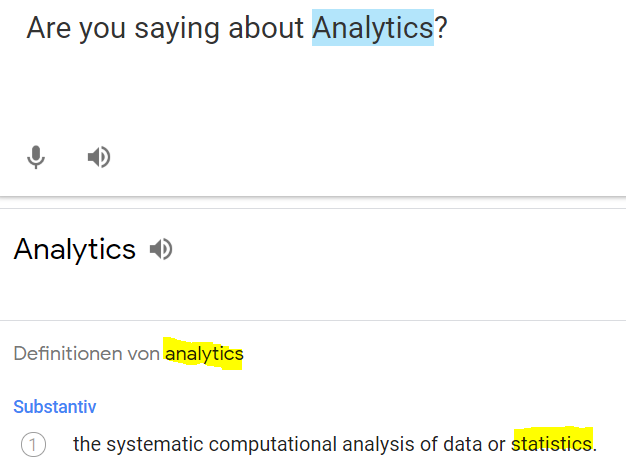Play source text with speaker icon beside microphone
This screenshot has width=626, height=460.
pos(98,157)
